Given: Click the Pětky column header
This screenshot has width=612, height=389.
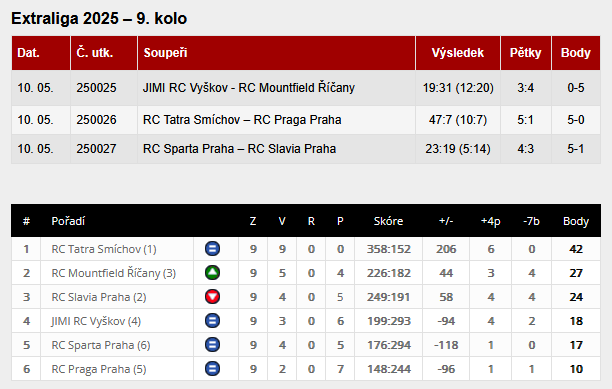Looking at the screenshot, I should 525,53.
